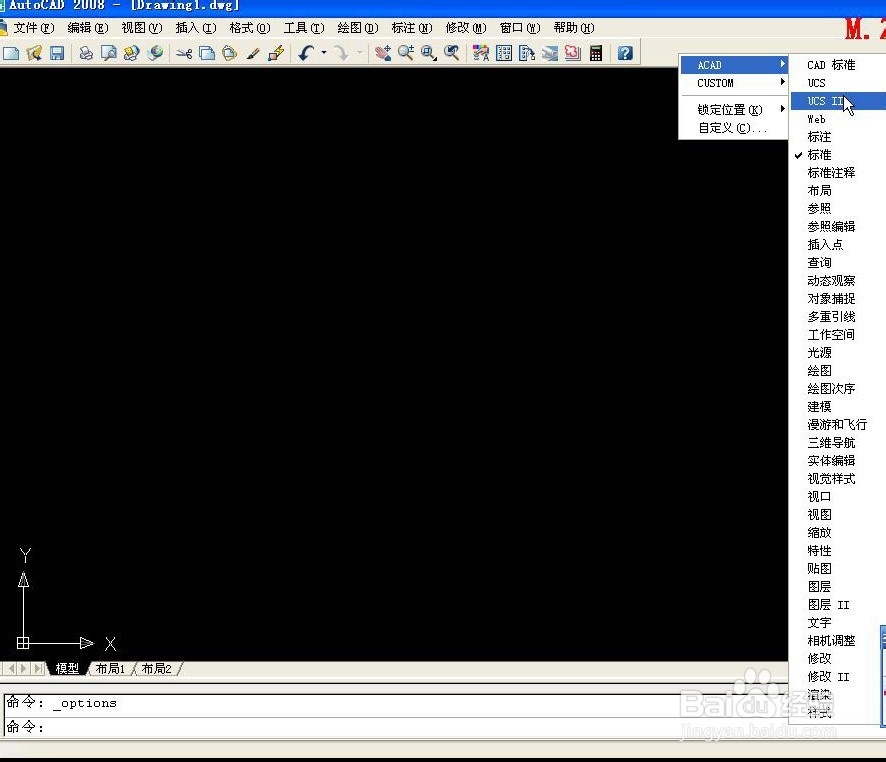Image resolution: width=886 pixels, height=762 pixels.
Task: Click the 3D DWF globe icon
Action: pyautogui.click(x=155, y=54)
